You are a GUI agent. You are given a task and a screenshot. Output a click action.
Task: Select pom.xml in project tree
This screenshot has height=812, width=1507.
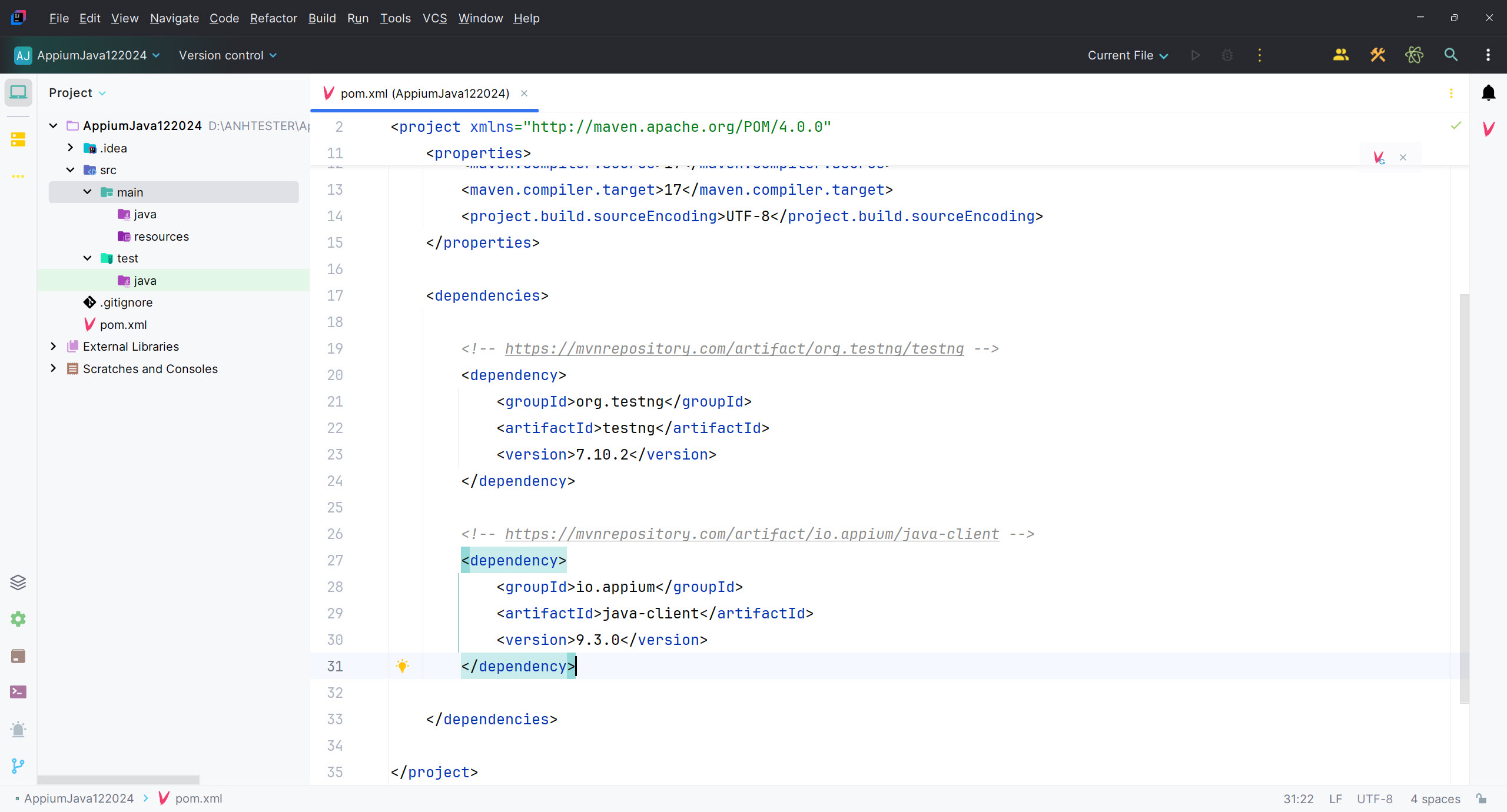123,324
